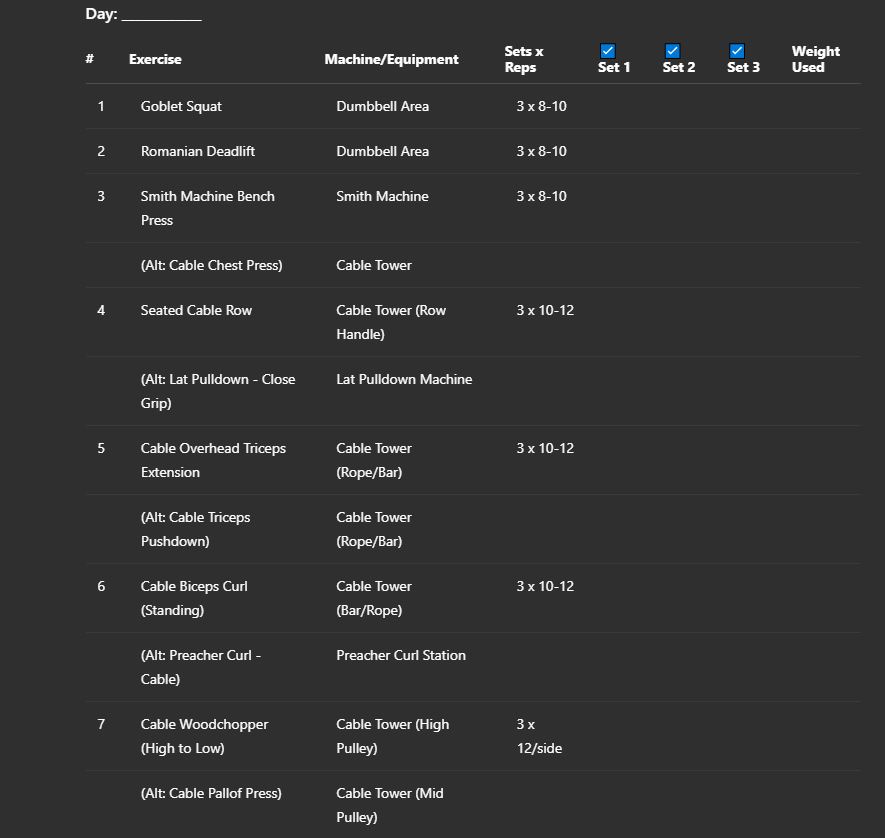Screen dimensions: 885x838
Task: Click the Alt: Cable Triceps Pushdown entry
Action: point(195,529)
